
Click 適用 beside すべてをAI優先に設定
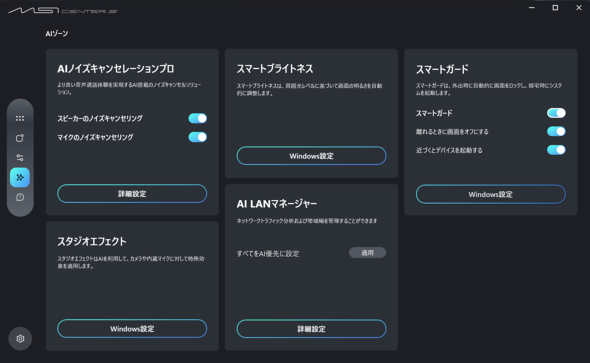tap(367, 253)
